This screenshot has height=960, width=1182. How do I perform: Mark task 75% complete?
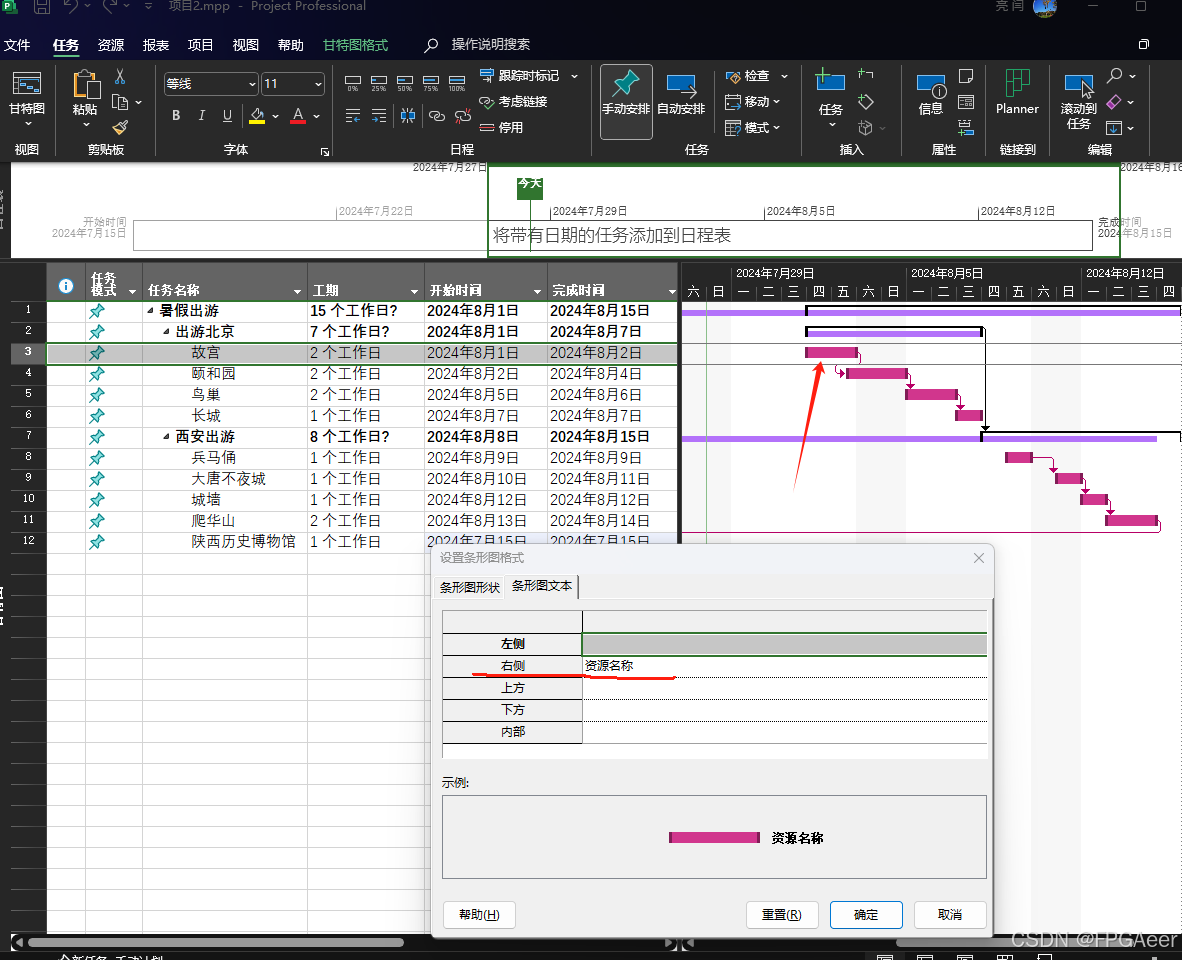click(x=431, y=83)
